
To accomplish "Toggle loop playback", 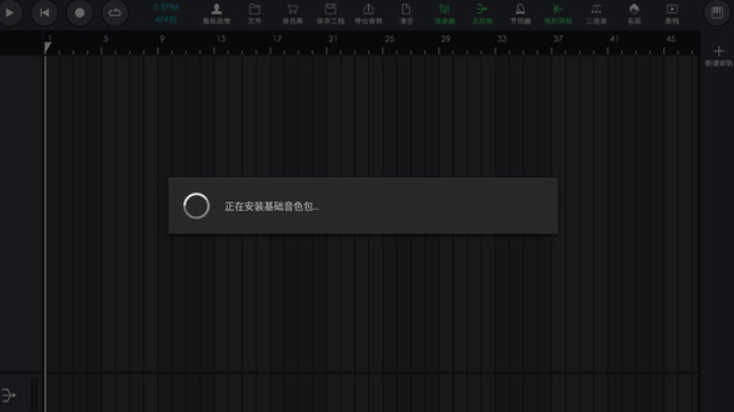I will coord(115,13).
